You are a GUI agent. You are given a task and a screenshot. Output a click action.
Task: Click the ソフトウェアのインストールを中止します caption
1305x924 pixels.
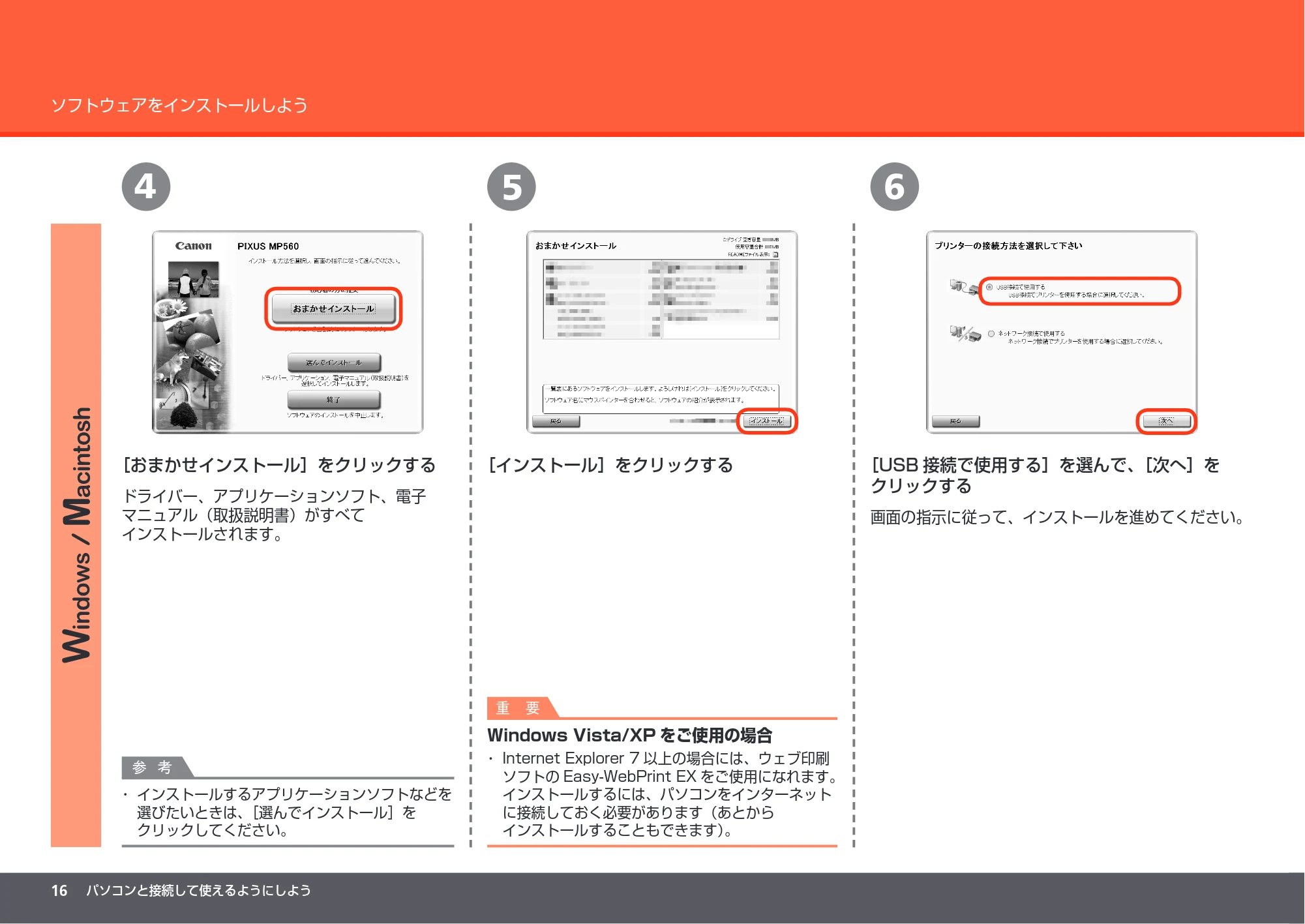[335, 415]
